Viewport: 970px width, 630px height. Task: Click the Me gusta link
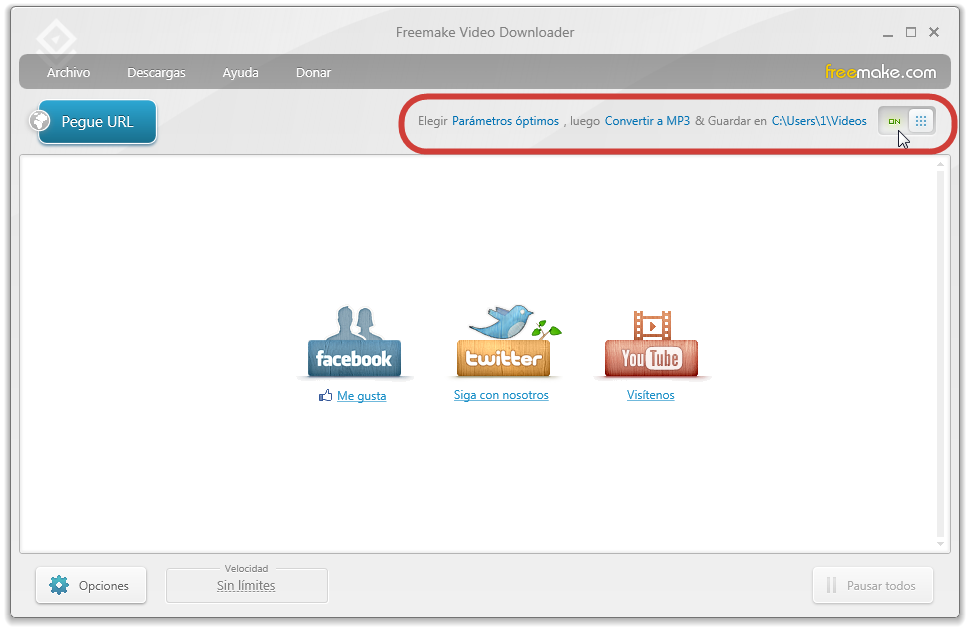pyautogui.click(x=361, y=395)
